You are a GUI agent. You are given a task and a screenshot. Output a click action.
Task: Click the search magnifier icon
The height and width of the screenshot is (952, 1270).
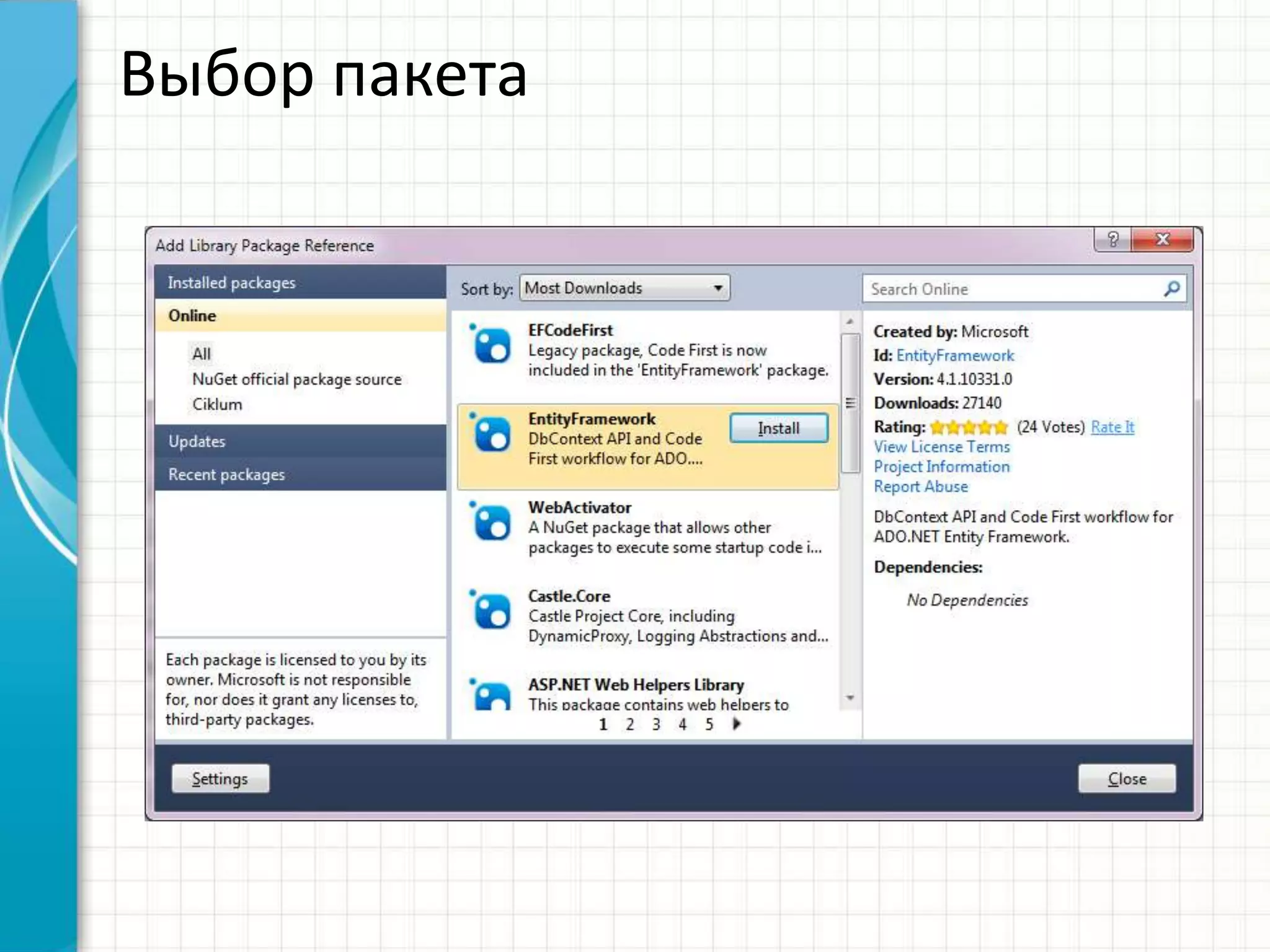coord(1171,289)
